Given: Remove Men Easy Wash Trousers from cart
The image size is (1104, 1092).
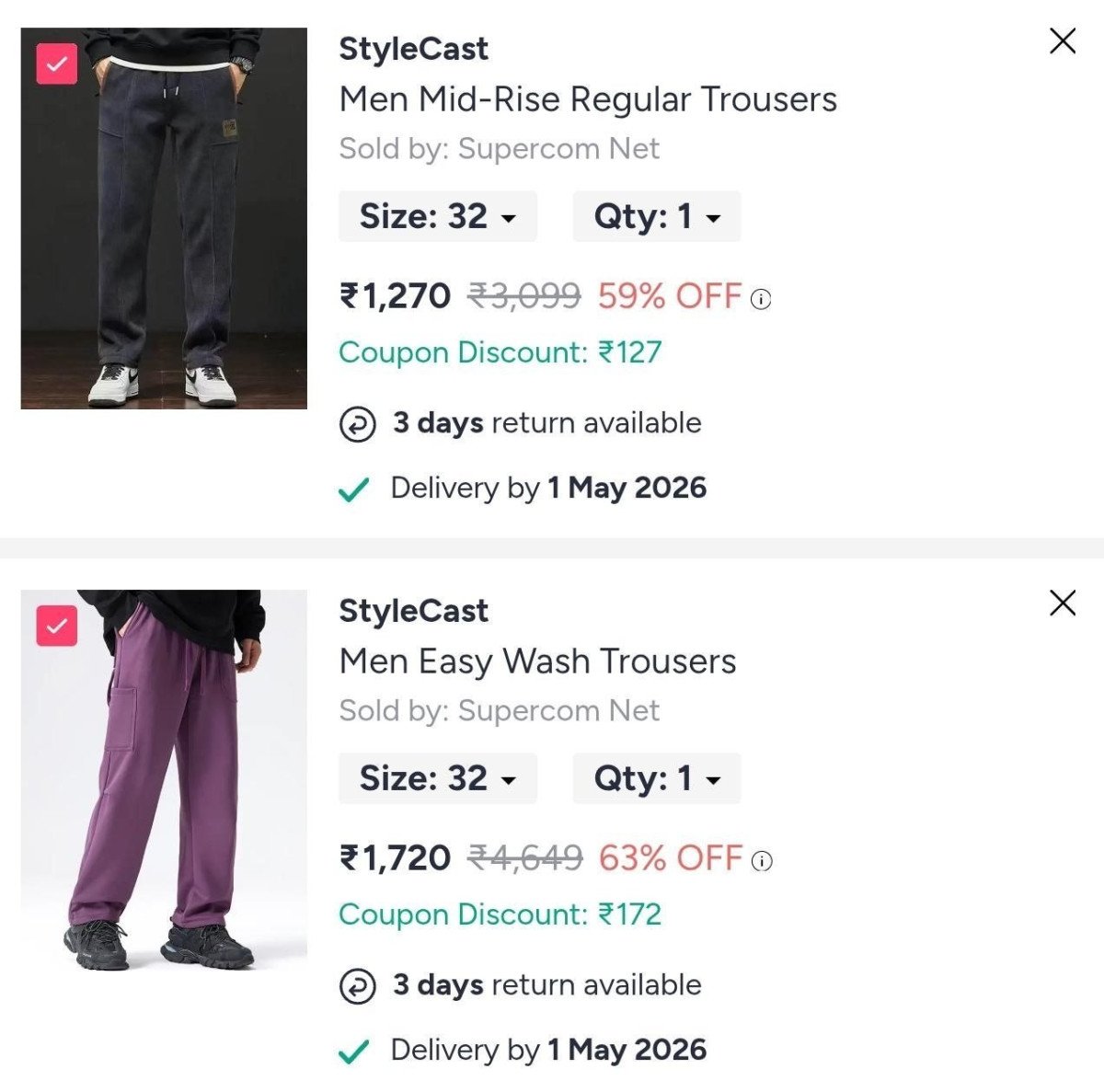Looking at the screenshot, I should coord(1063,603).
